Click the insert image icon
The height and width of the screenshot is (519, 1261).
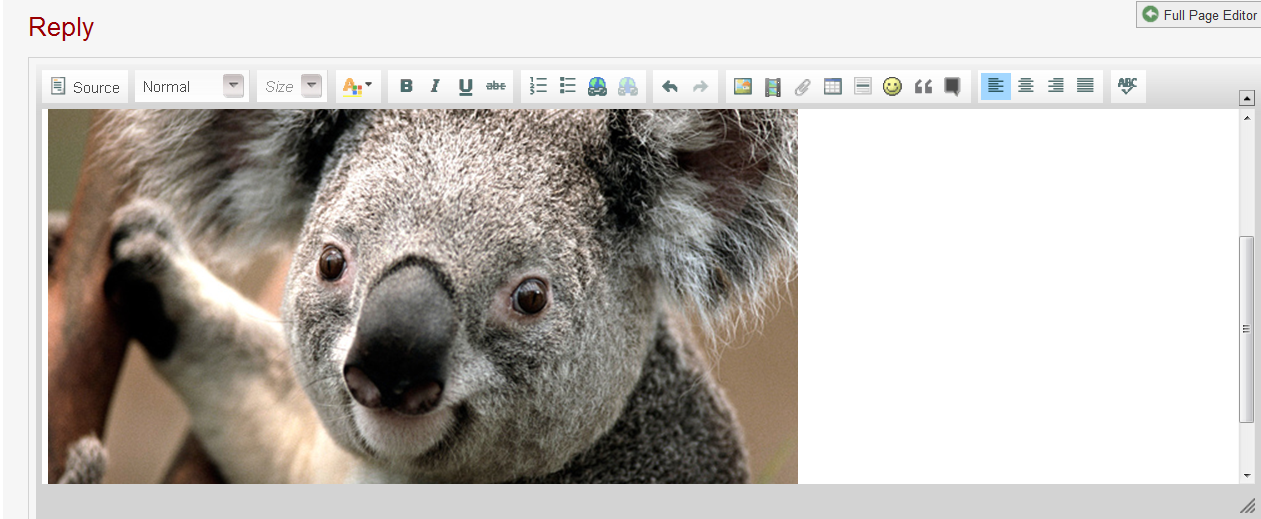click(x=742, y=86)
